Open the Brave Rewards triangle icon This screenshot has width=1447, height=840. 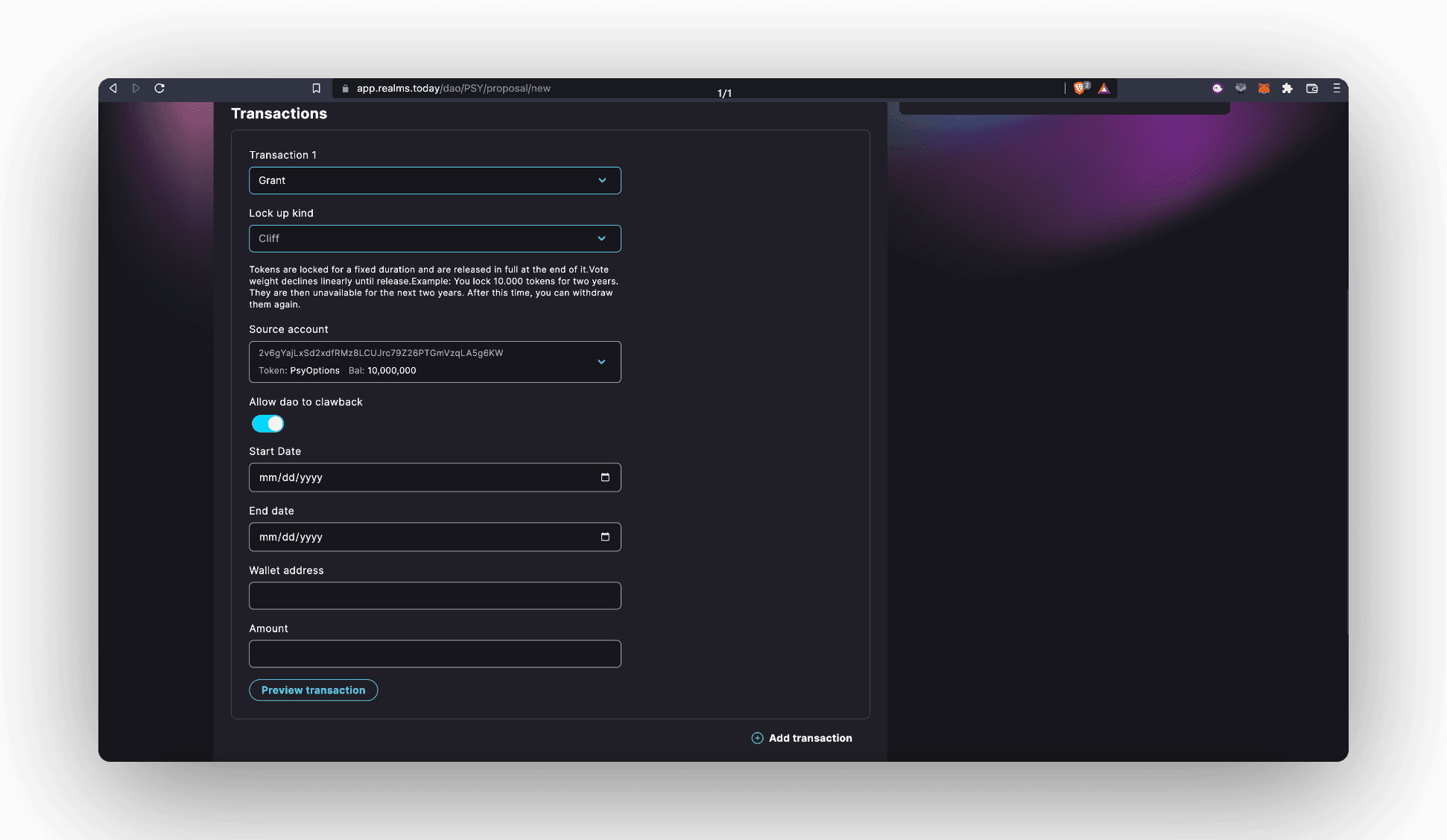coord(1104,89)
